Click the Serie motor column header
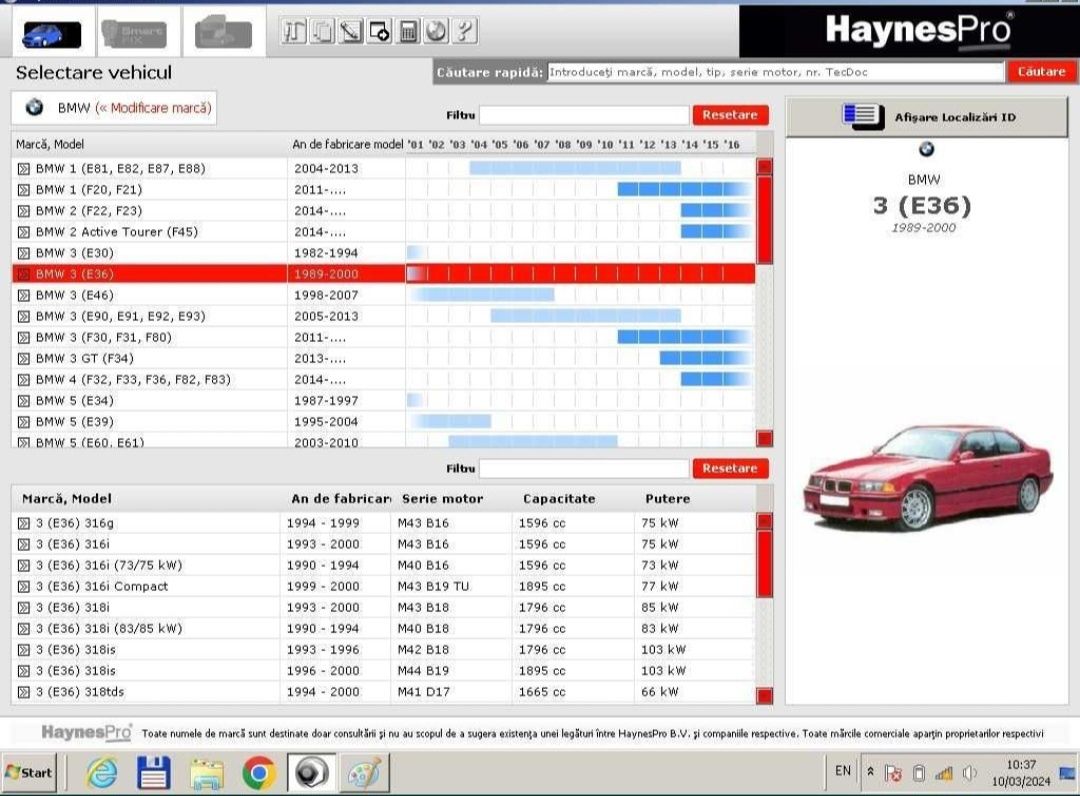The width and height of the screenshot is (1080, 796). point(442,499)
